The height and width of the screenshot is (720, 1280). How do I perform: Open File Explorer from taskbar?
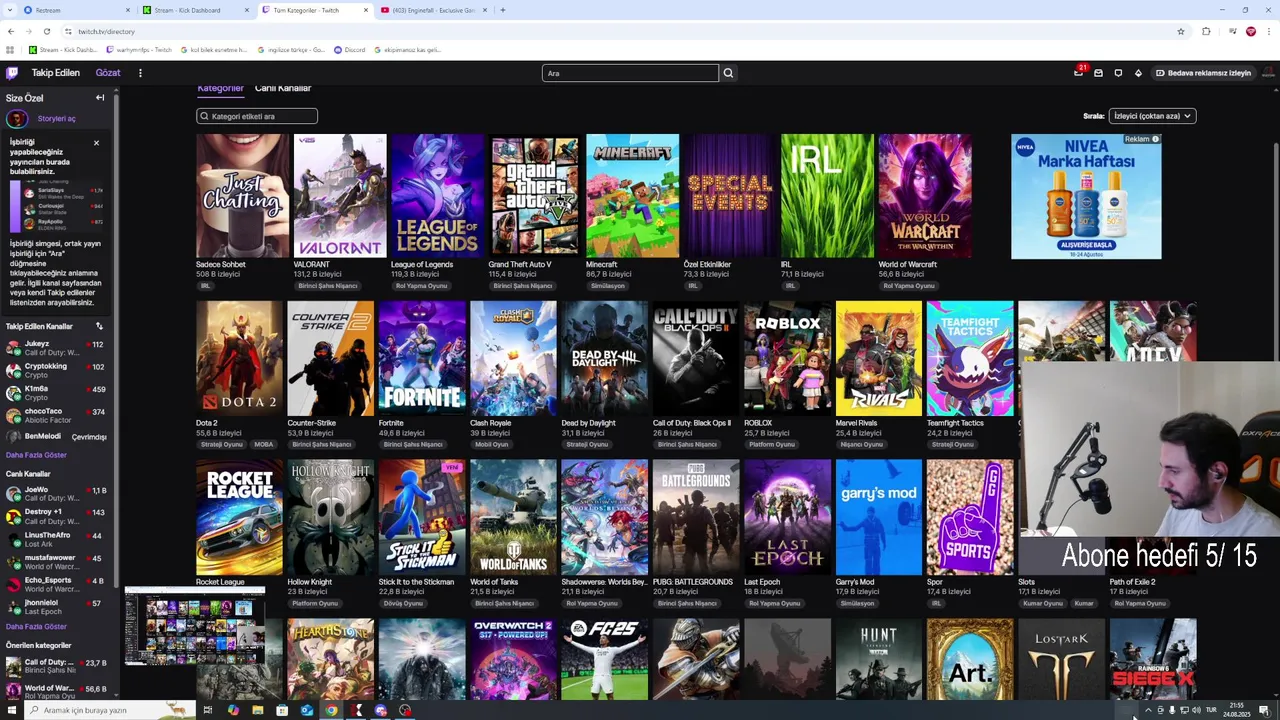point(257,710)
